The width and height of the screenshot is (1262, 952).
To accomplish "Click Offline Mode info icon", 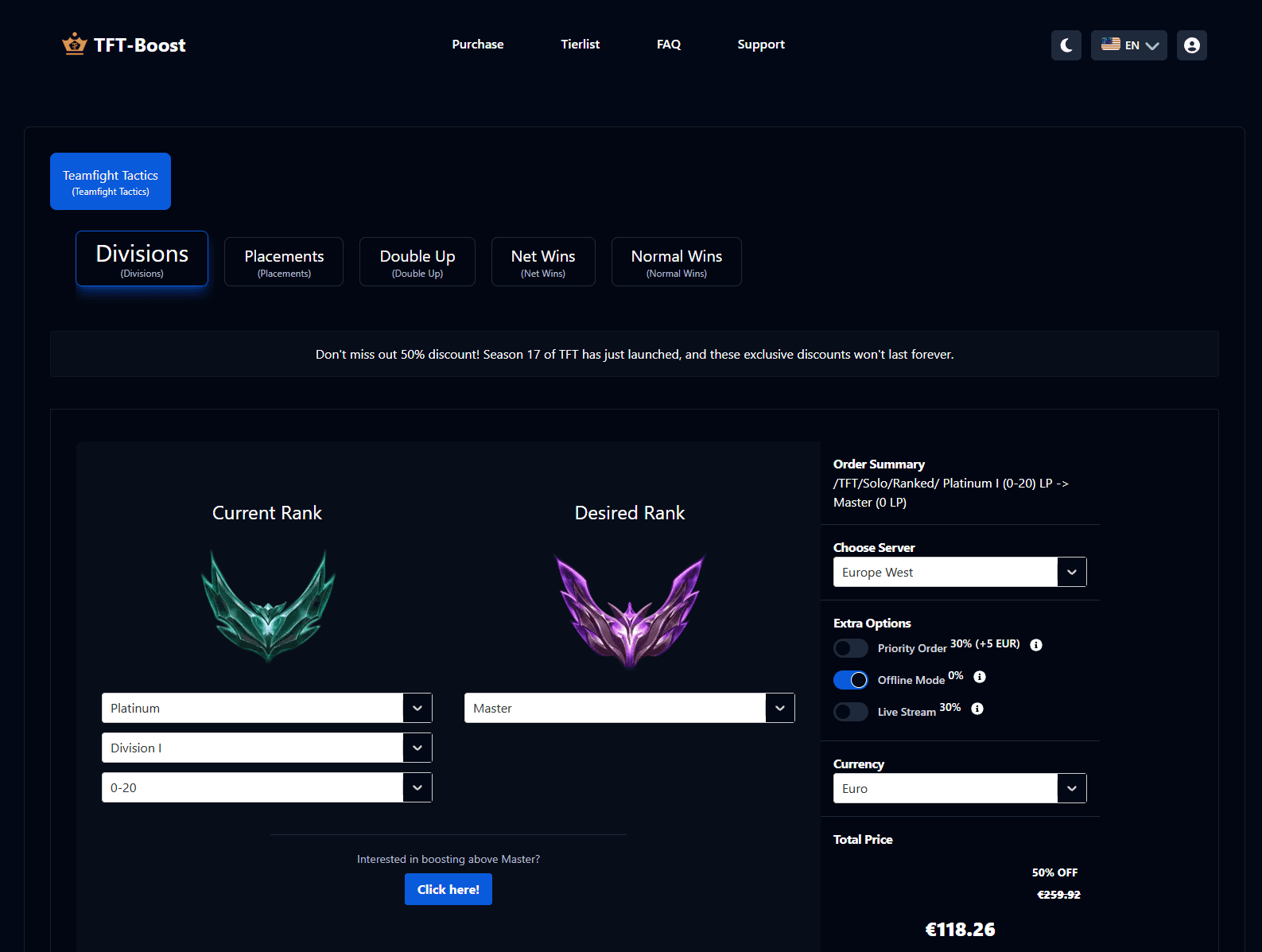I will pyautogui.click(x=980, y=677).
